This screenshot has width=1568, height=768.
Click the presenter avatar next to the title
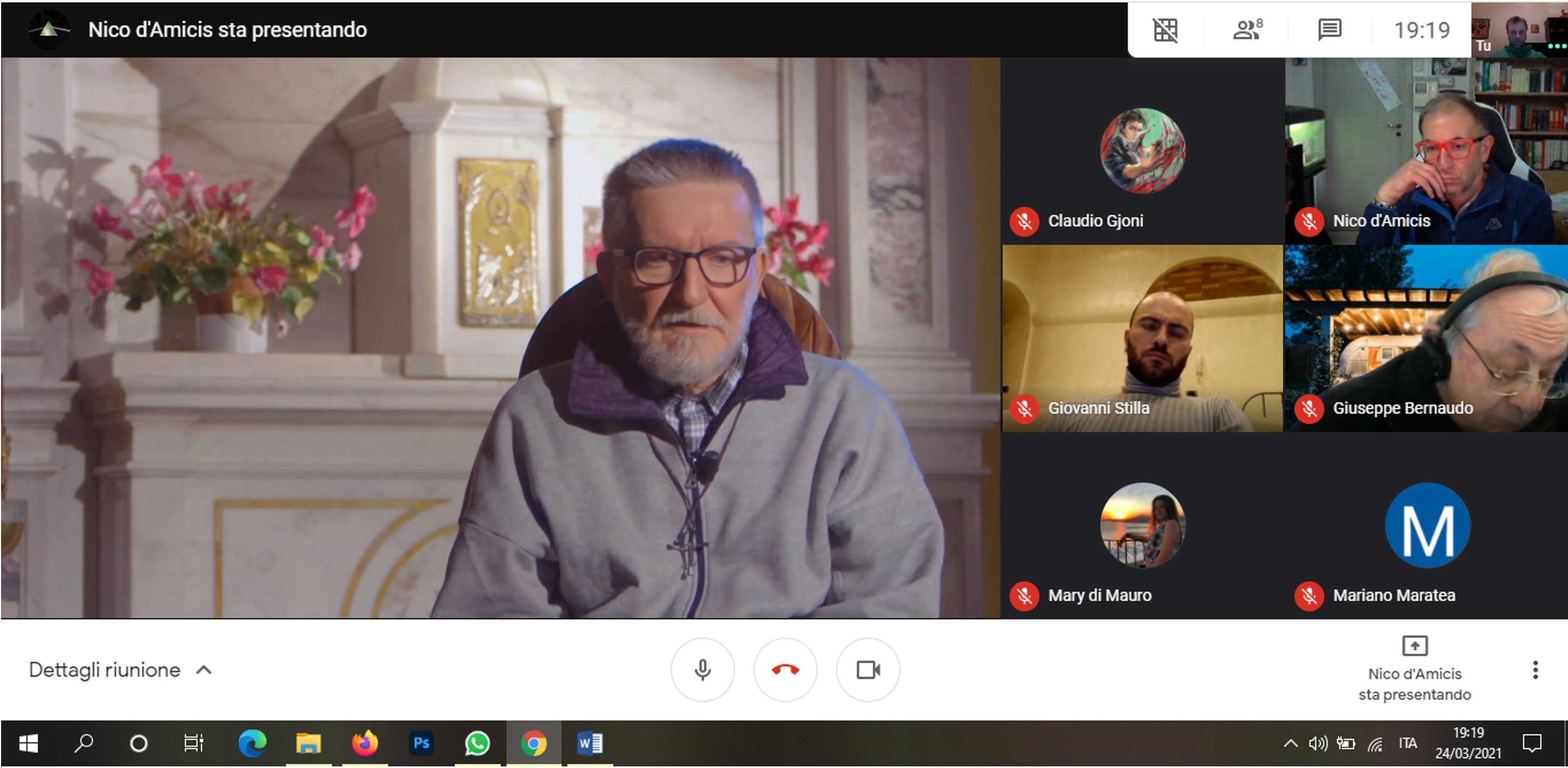tap(49, 29)
